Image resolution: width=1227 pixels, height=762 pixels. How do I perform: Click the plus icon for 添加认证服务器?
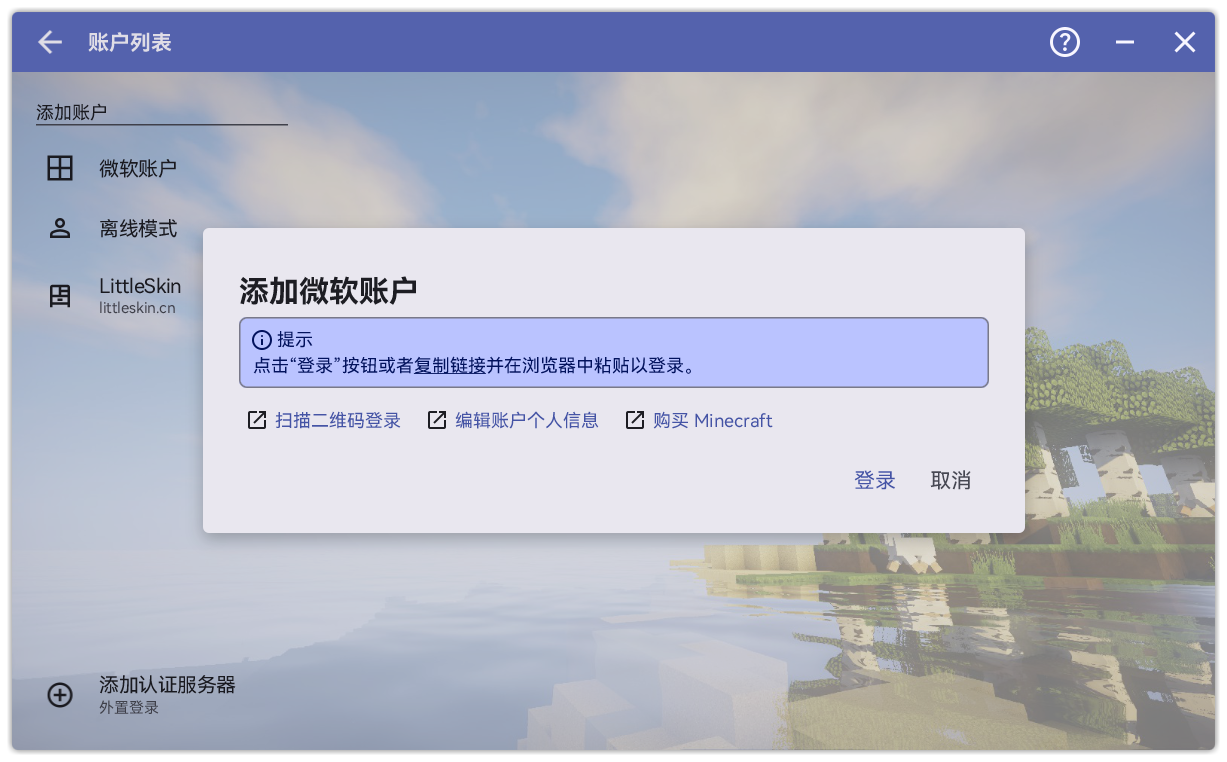click(x=60, y=695)
